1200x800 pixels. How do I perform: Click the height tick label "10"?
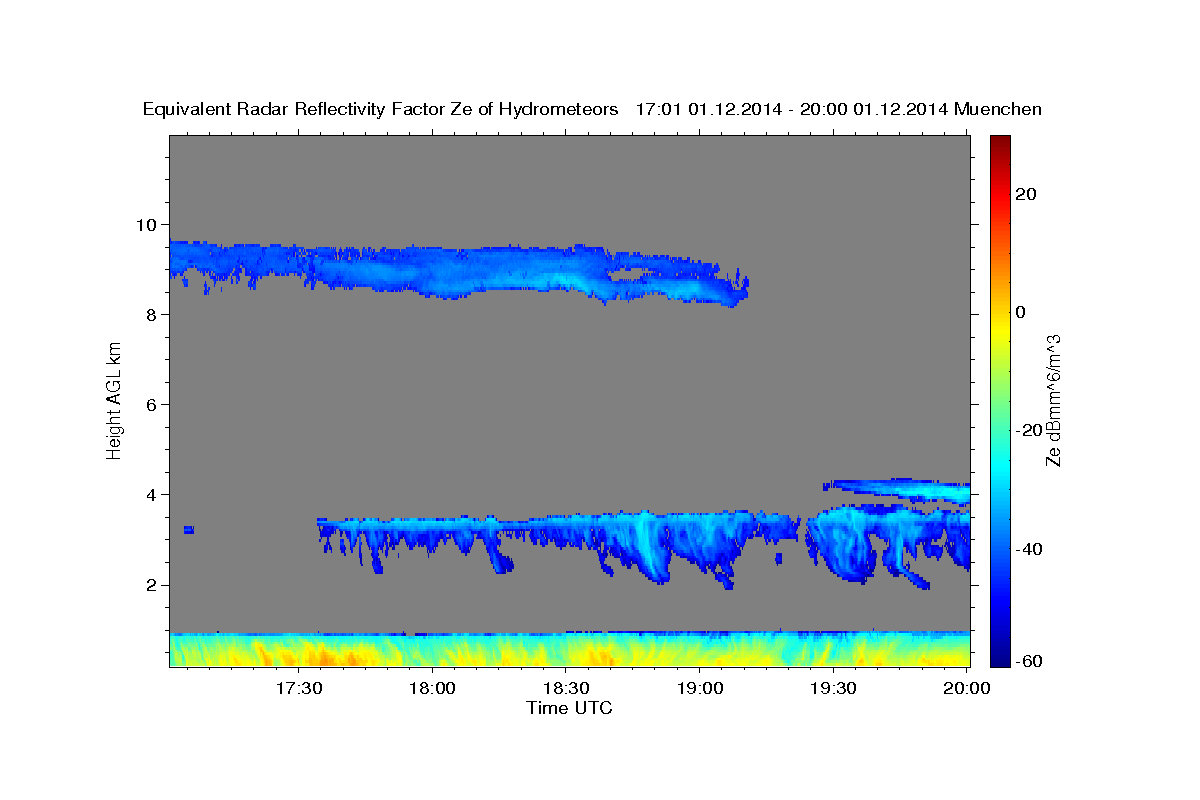[148, 224]
